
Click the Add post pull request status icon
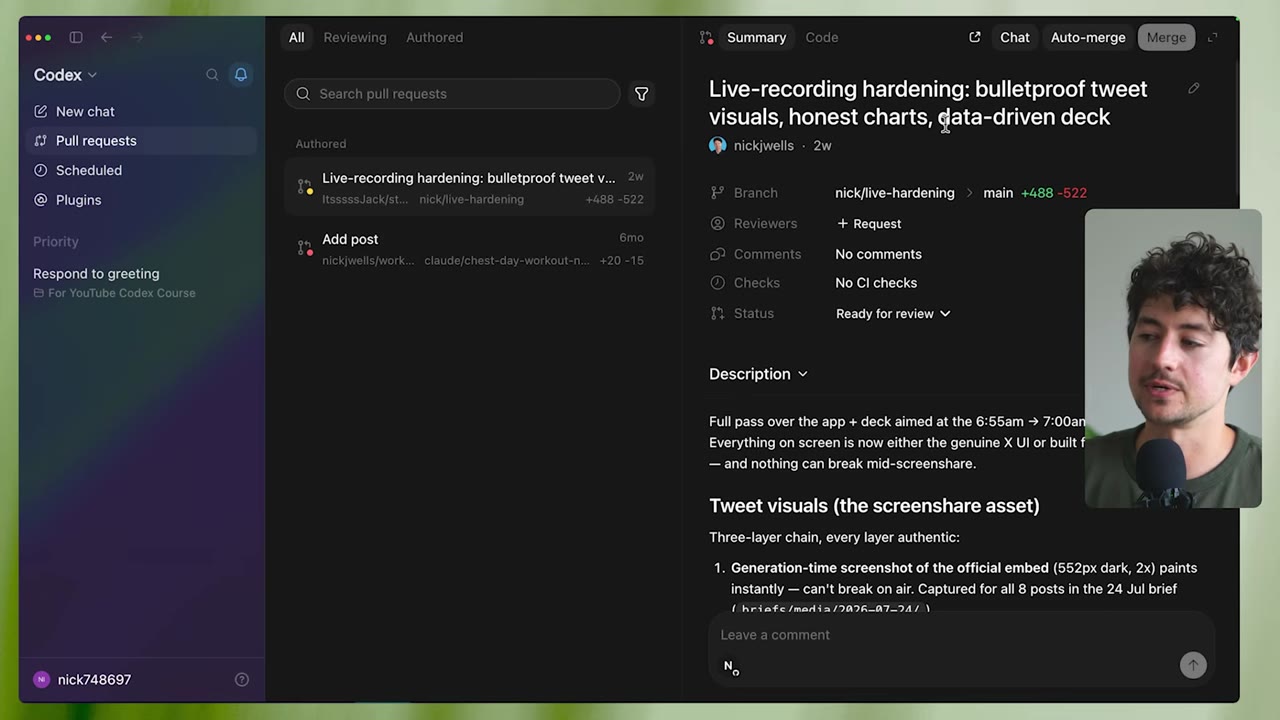(x=305, y=248)
